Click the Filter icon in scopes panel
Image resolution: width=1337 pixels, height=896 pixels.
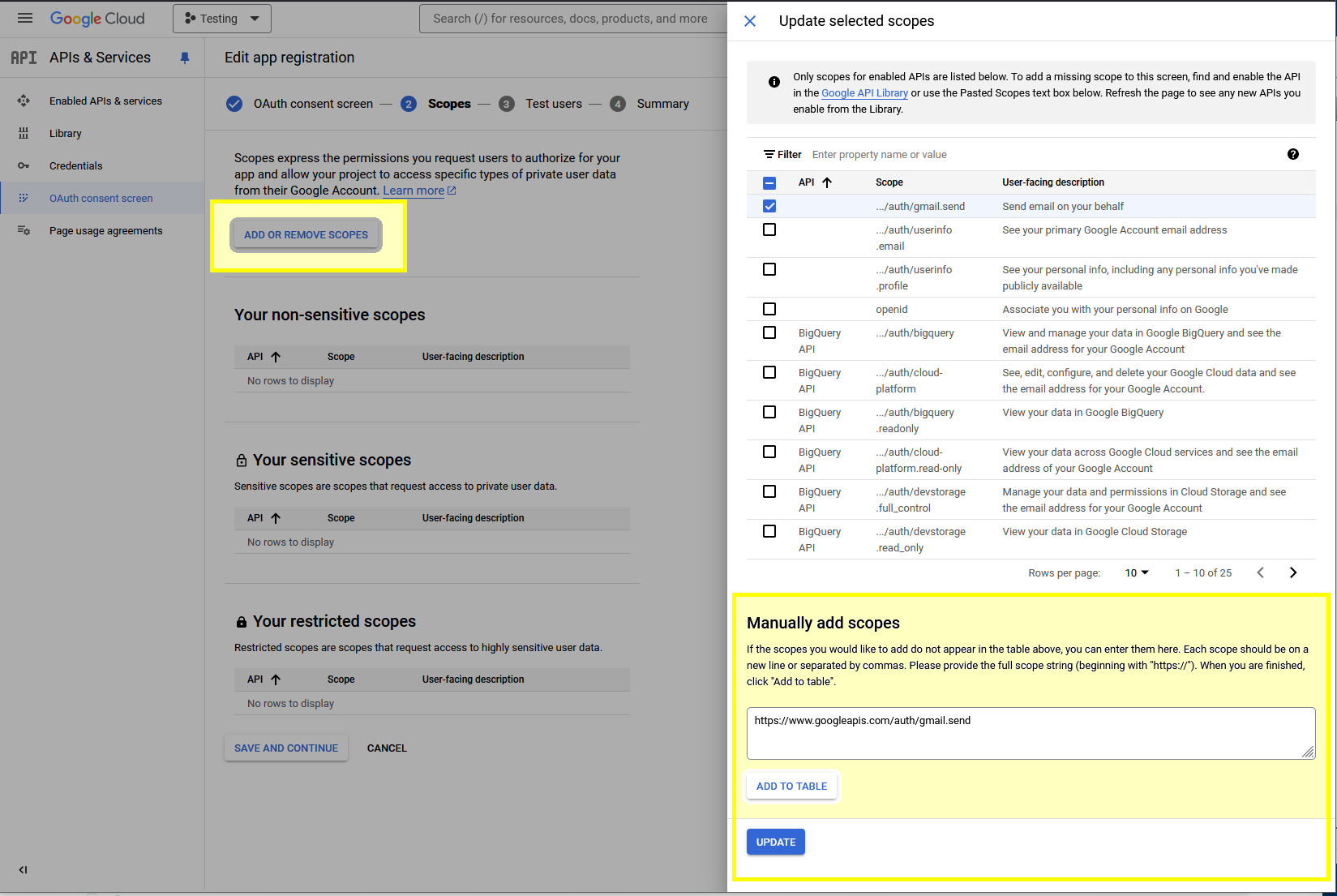769,154
